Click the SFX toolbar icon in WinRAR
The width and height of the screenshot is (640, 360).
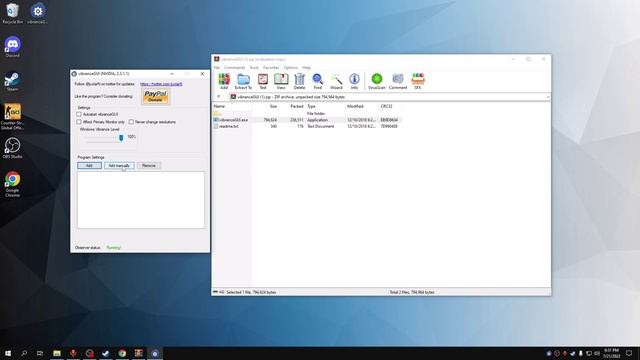tap(418, 81)
